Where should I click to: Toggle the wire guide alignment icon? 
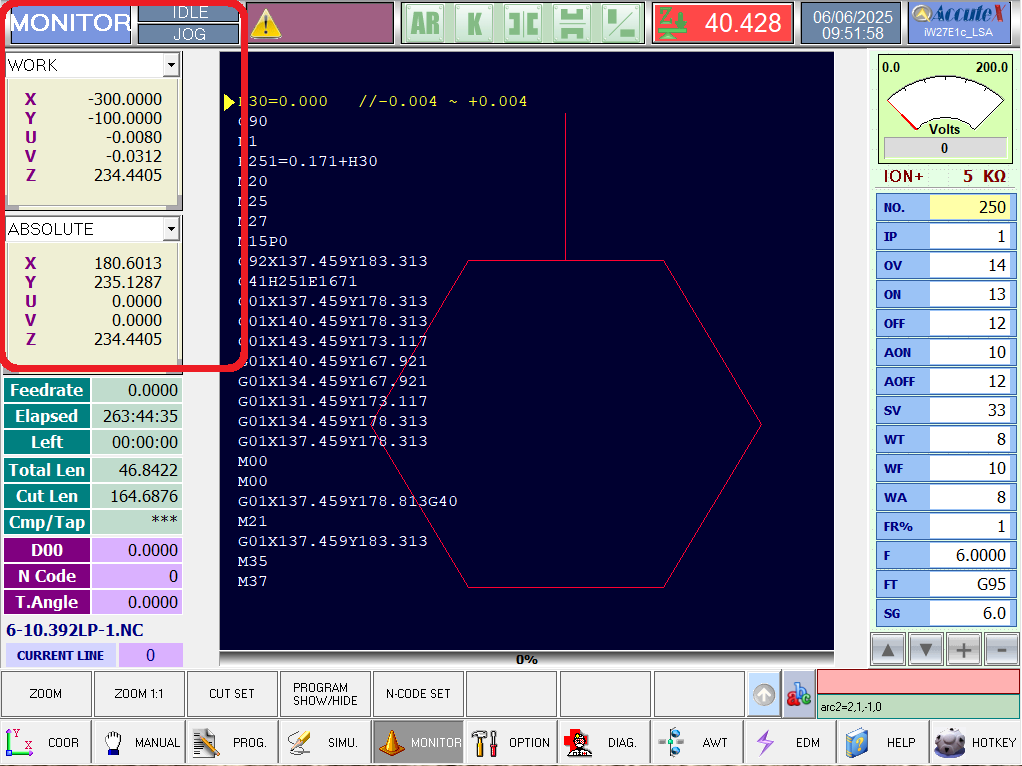tap(523, 23)
